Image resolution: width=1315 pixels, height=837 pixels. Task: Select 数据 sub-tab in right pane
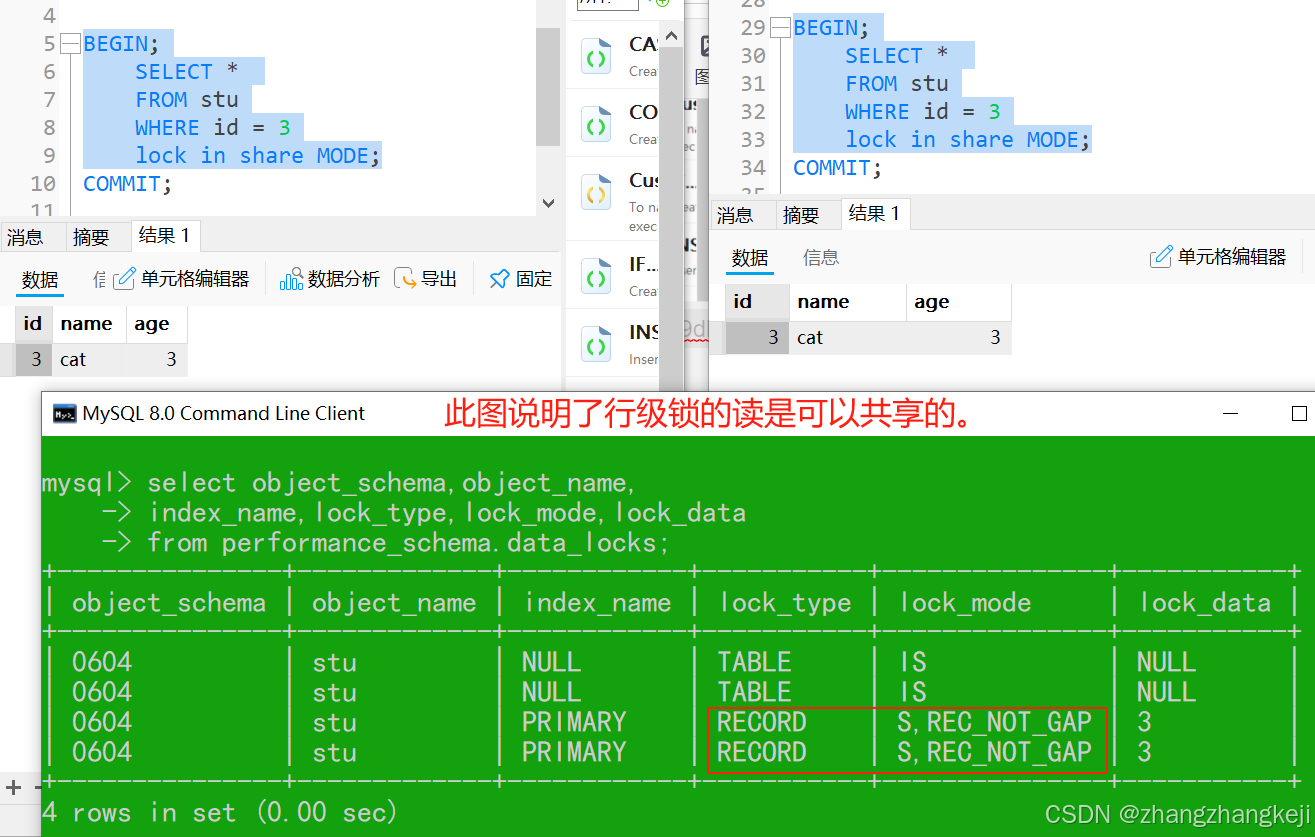point(750,258)
